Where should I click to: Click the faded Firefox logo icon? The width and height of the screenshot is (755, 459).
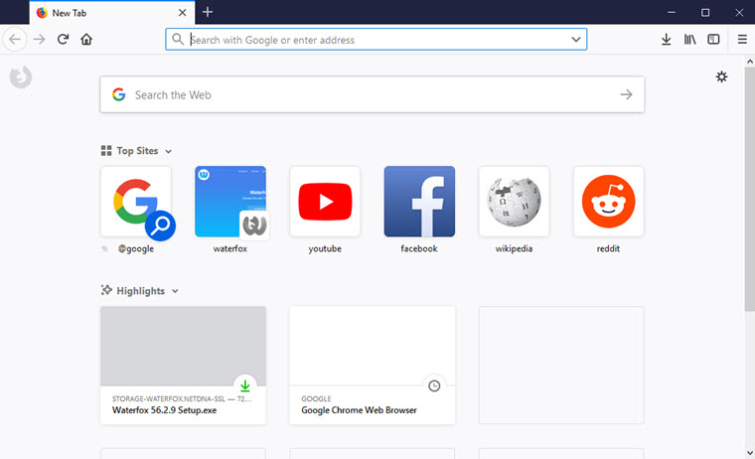click(21, 77)
